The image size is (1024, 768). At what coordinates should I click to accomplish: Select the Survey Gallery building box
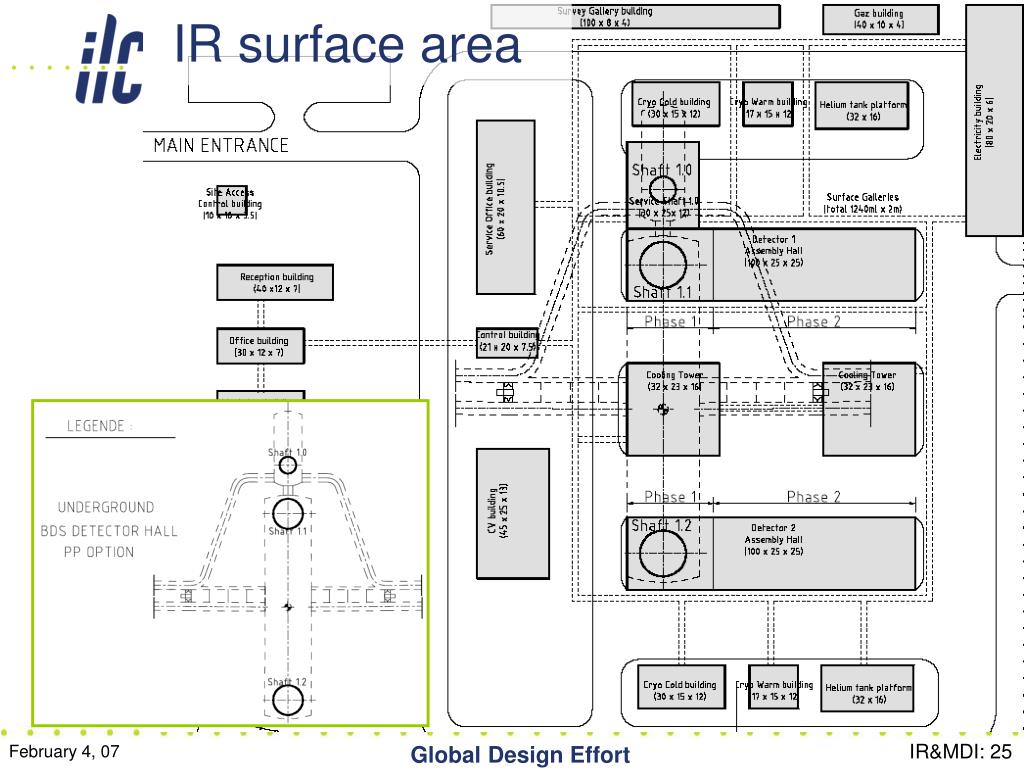coord(635,17)
